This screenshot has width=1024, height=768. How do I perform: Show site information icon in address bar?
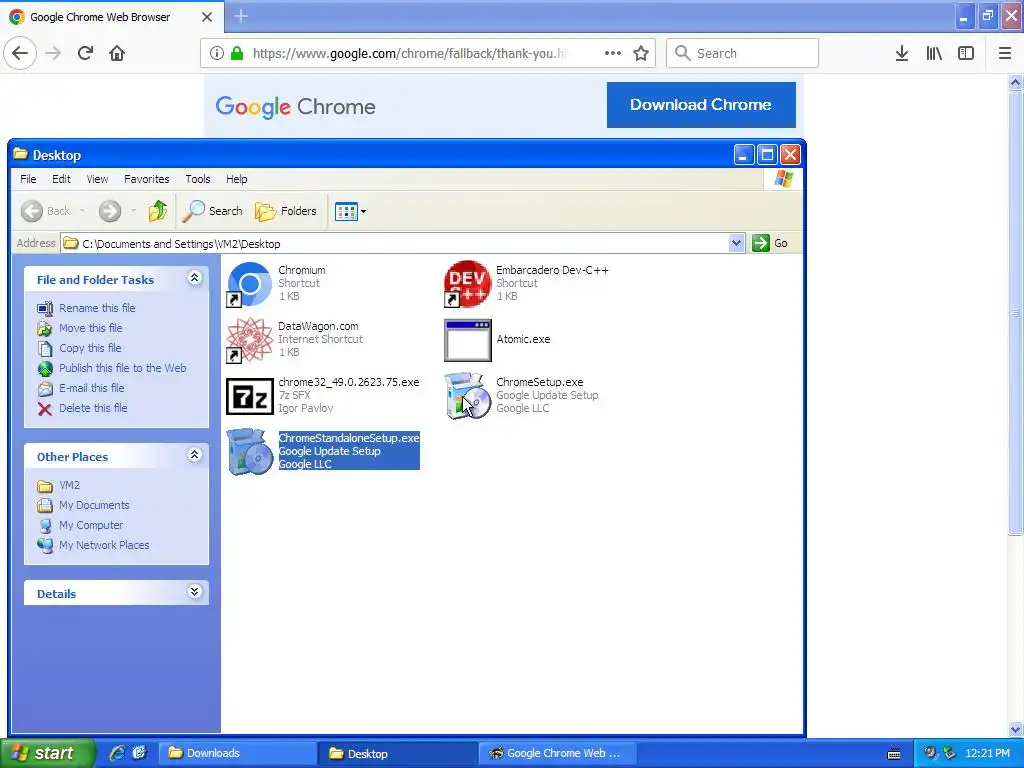coord(216,53)
